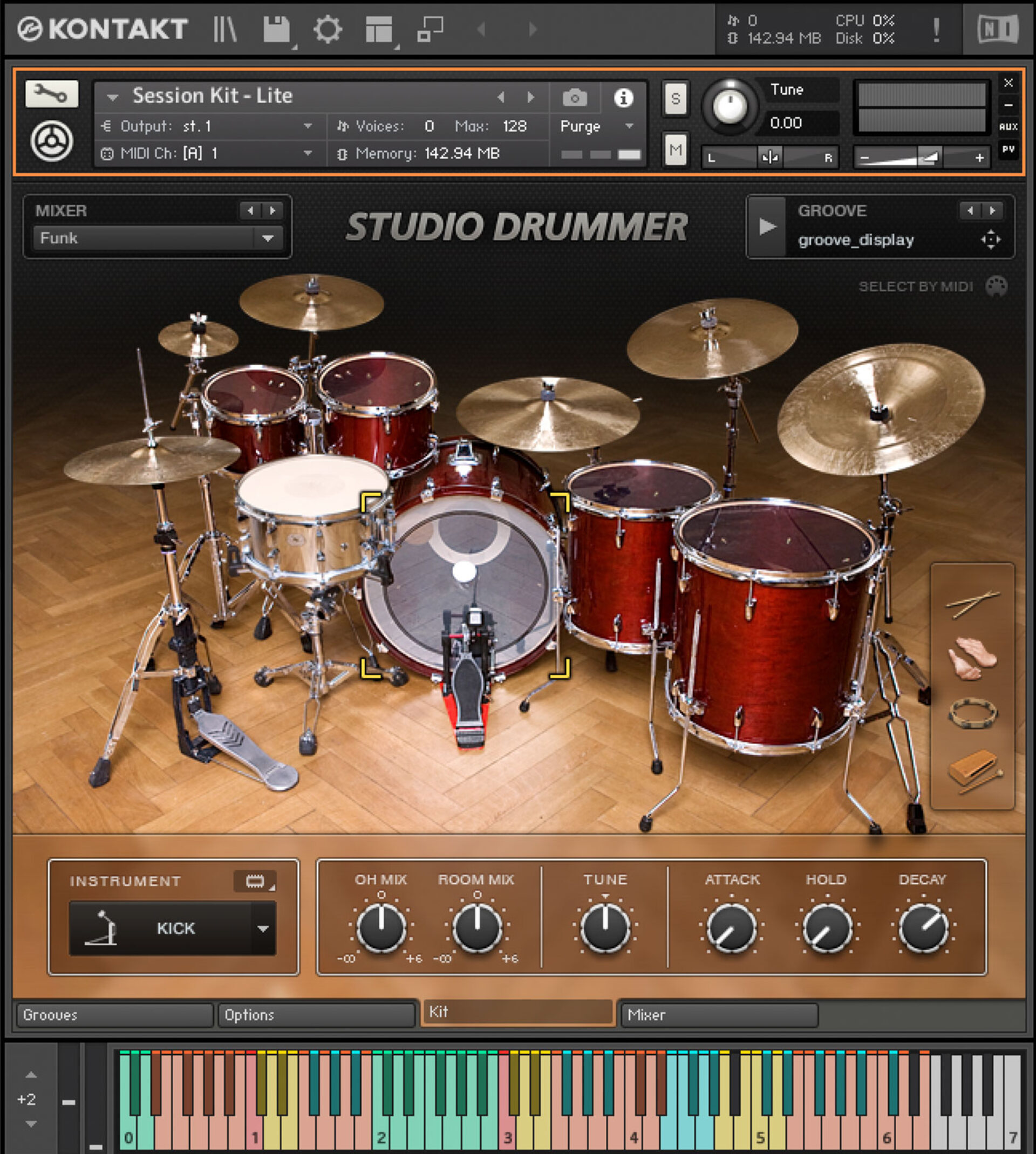
Task: Solo the Session Kit instrument
Action: click(676, 99)
